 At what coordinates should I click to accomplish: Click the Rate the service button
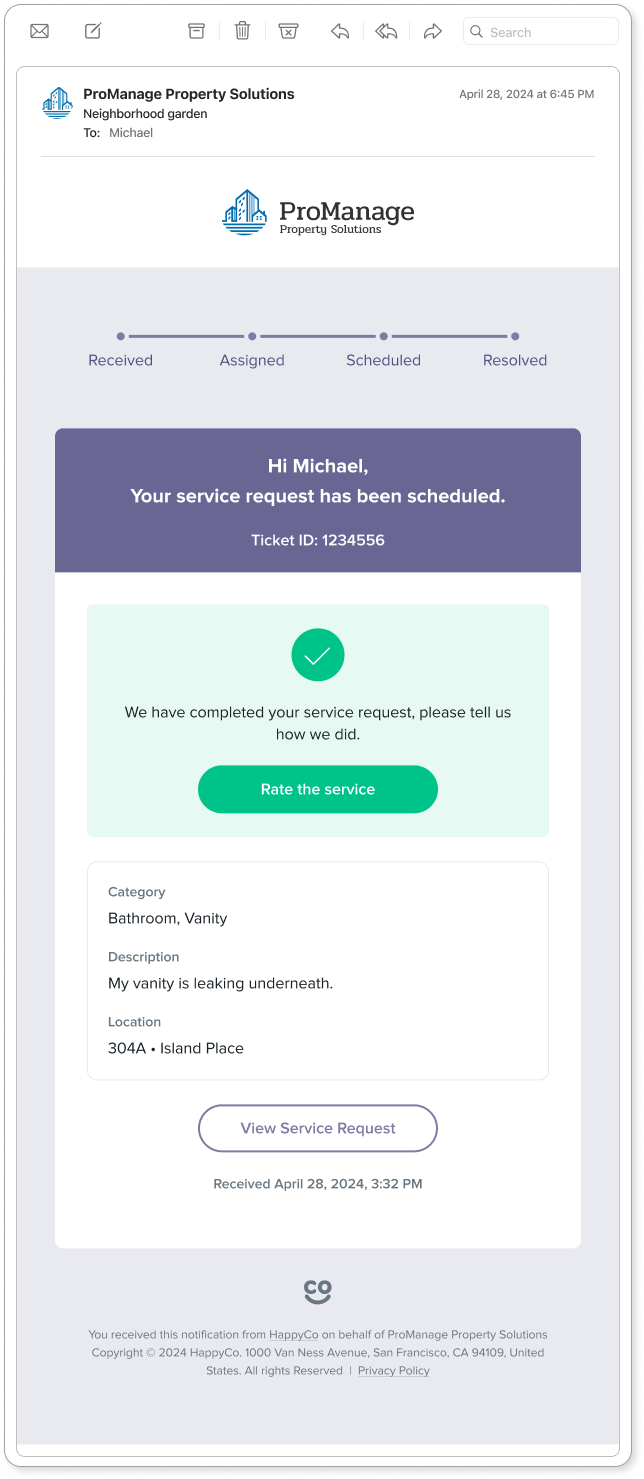click(x=318, y=789)
